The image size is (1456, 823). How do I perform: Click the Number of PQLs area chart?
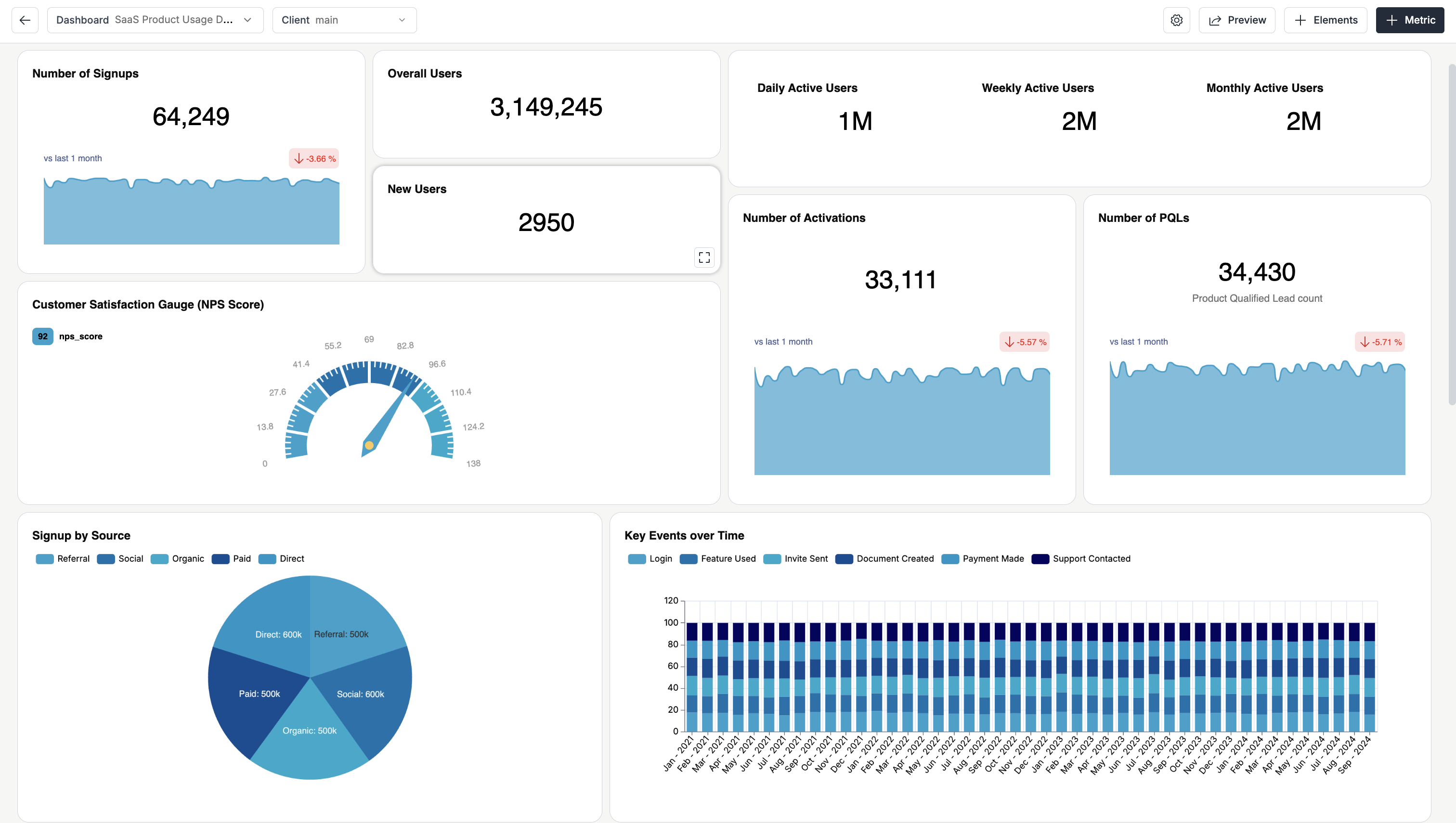pos(1257,418)
